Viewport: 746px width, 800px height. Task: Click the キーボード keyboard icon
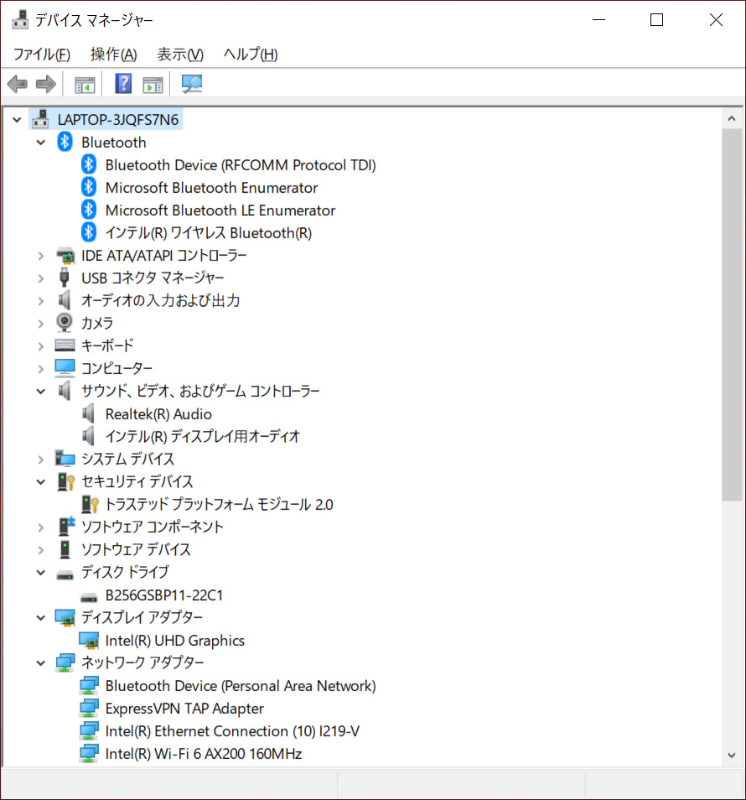pyautogui.click(x=65, y=345)
